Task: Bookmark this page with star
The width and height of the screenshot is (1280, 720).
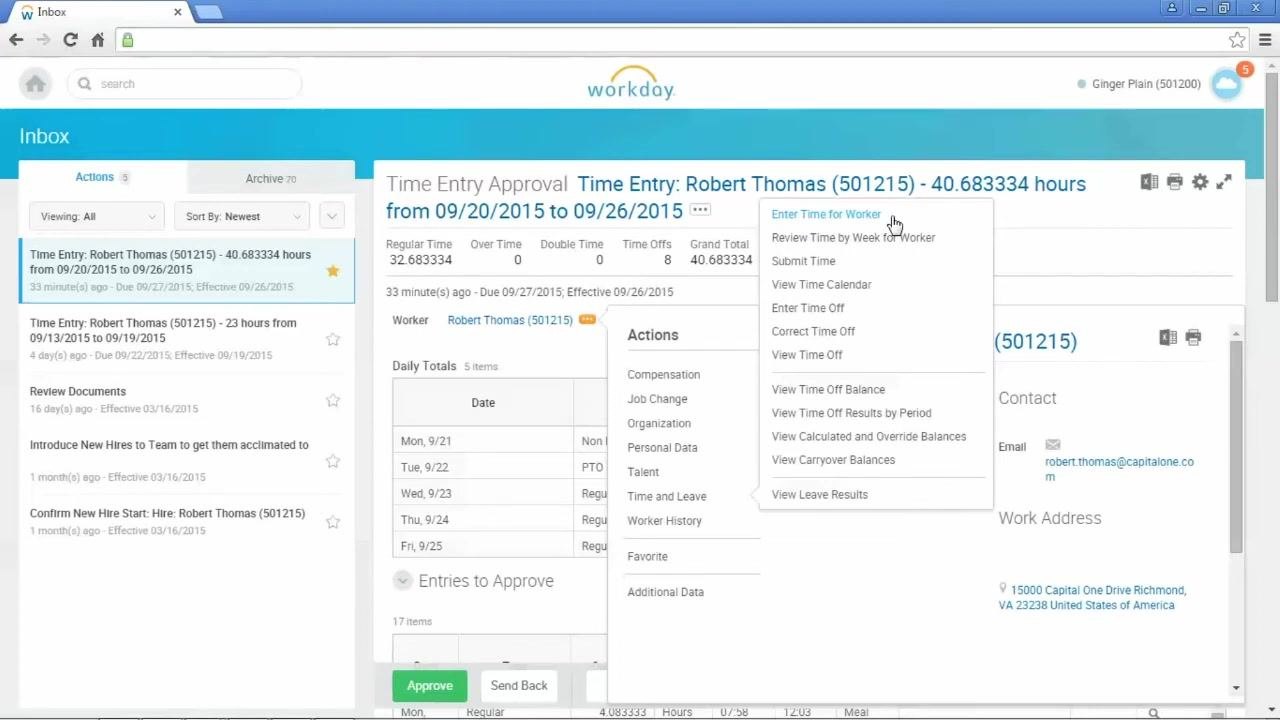Action: [x=1237, y=40]
